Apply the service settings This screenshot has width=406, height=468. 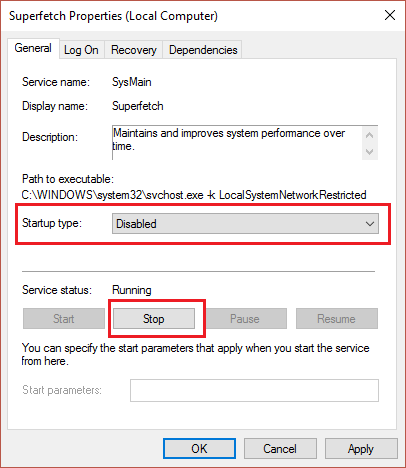point(361,449)
